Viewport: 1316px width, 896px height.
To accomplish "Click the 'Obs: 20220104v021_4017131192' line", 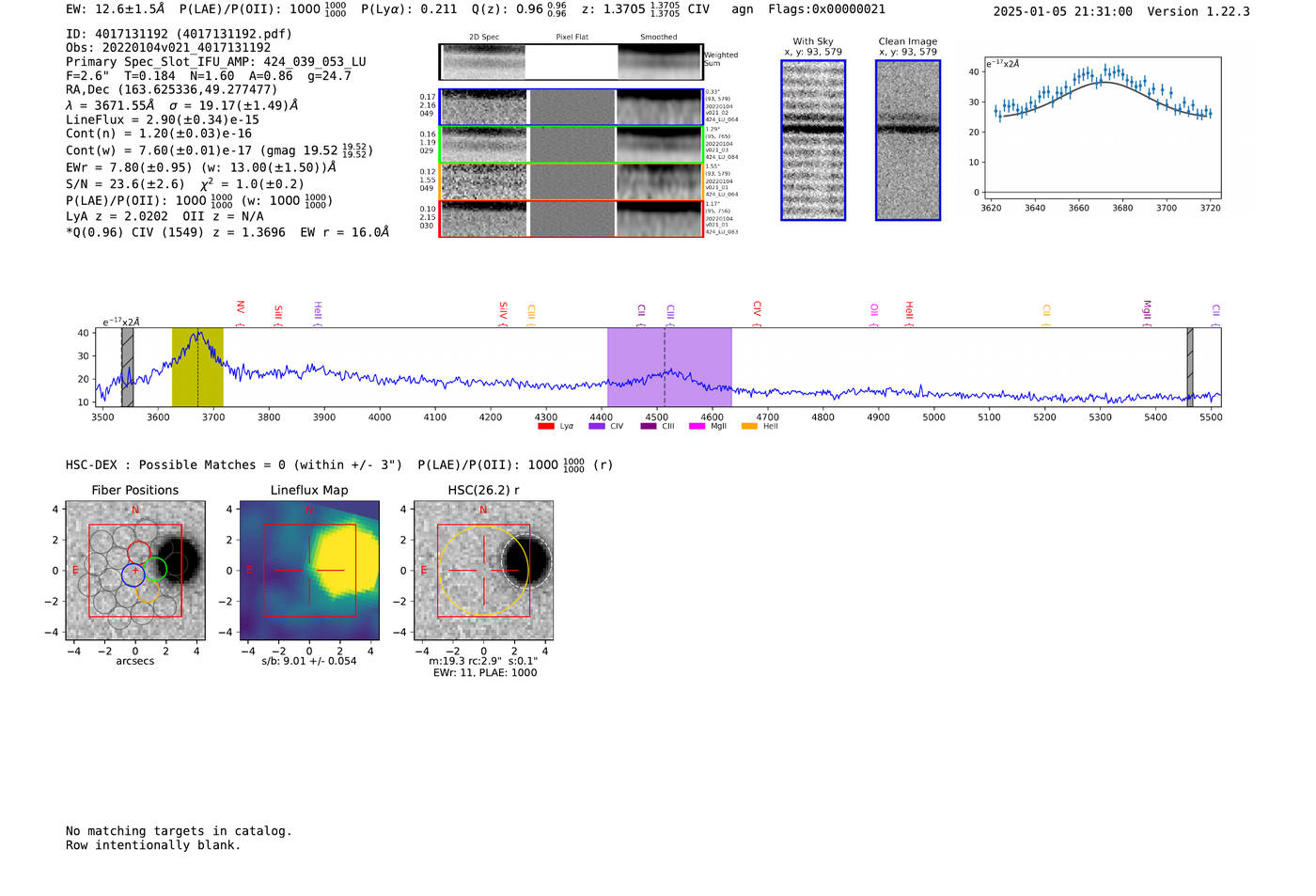I will coord(168,48).
